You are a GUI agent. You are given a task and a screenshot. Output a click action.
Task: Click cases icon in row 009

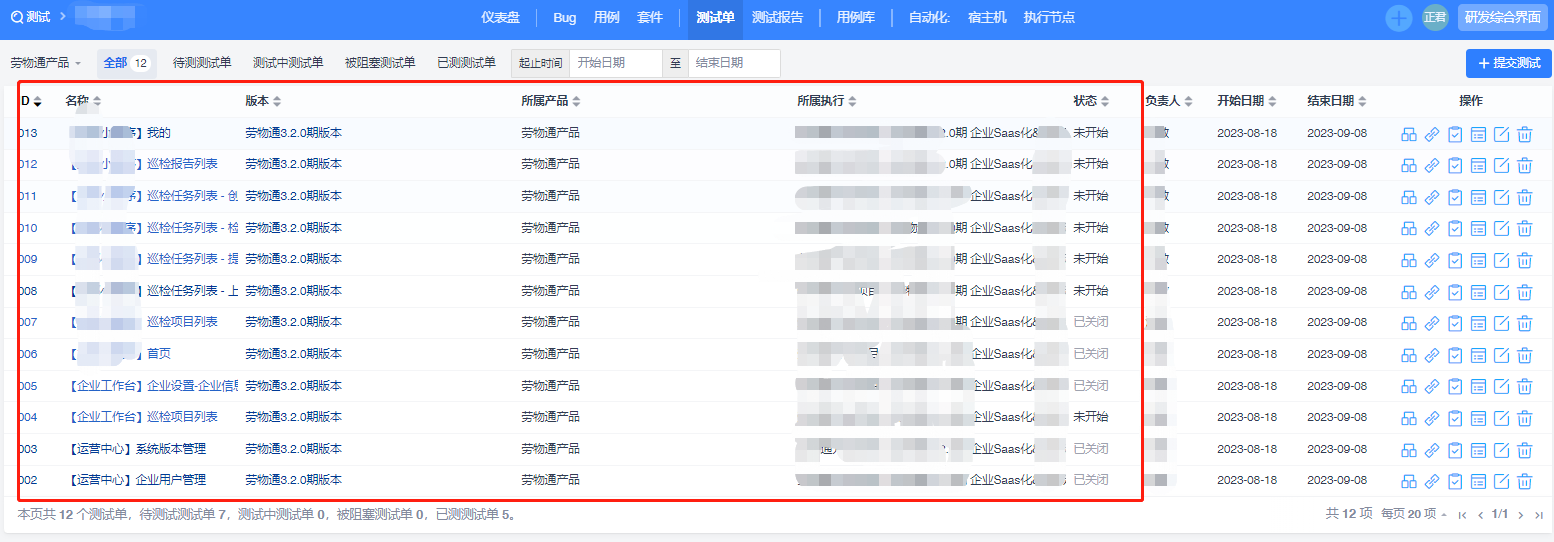pos(1409,260)
